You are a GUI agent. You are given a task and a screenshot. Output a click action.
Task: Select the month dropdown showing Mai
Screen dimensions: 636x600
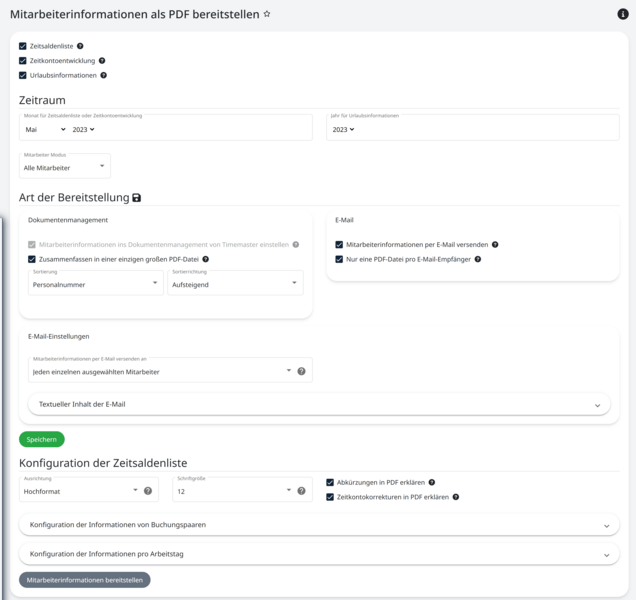pyautogui.click(x=45, y=129)
